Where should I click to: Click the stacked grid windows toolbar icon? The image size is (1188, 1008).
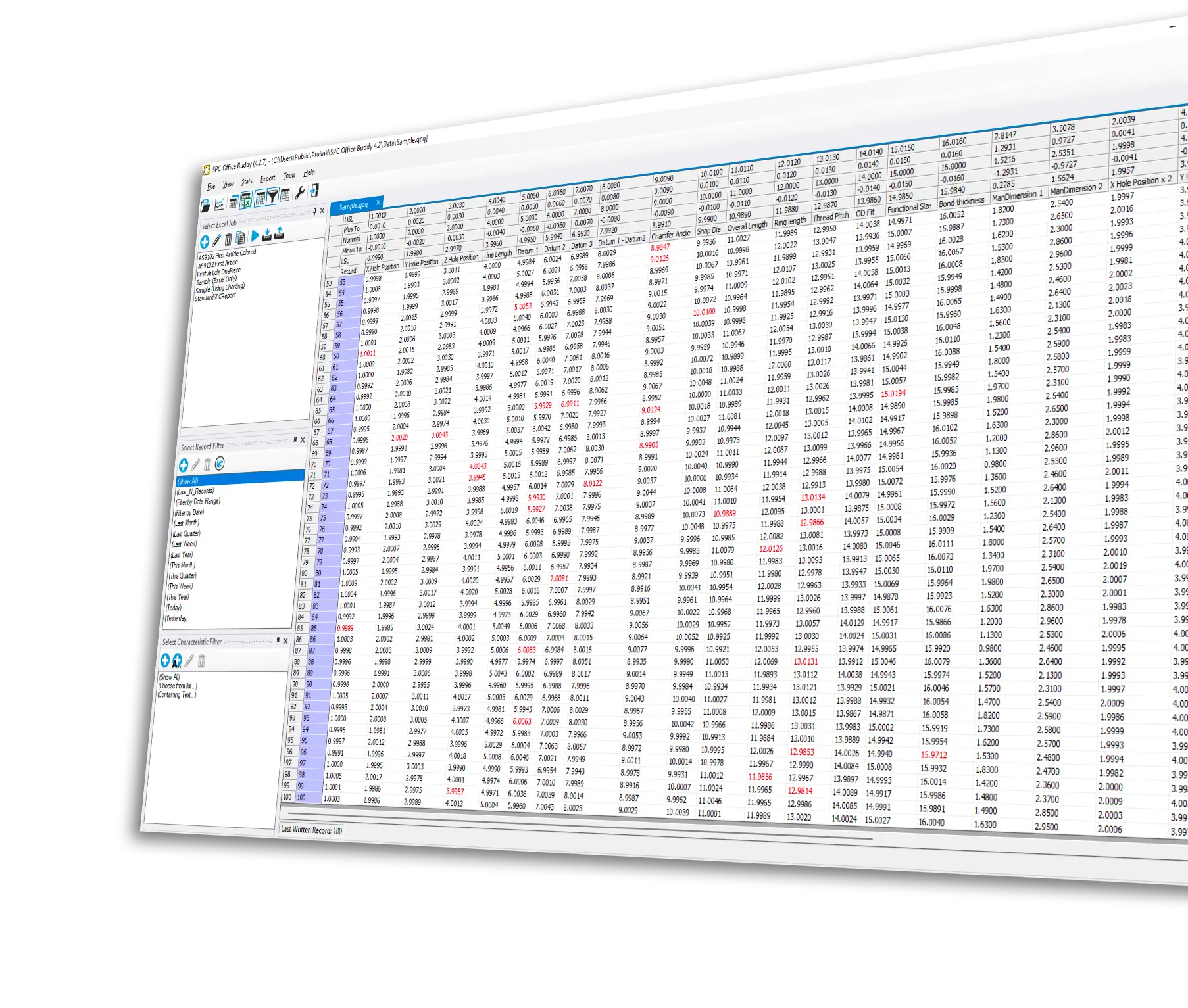tap(234, 202)
